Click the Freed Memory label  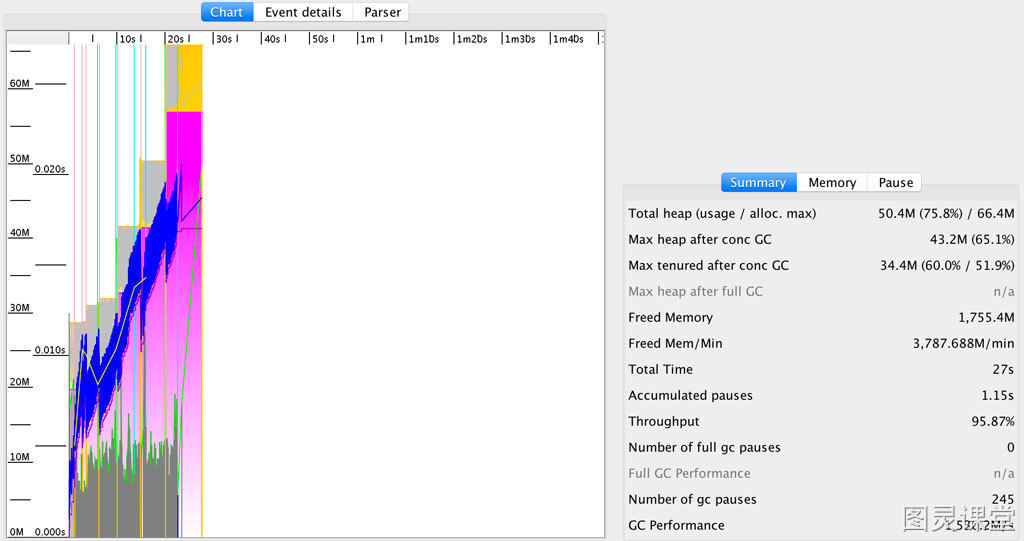pos(671,318)
